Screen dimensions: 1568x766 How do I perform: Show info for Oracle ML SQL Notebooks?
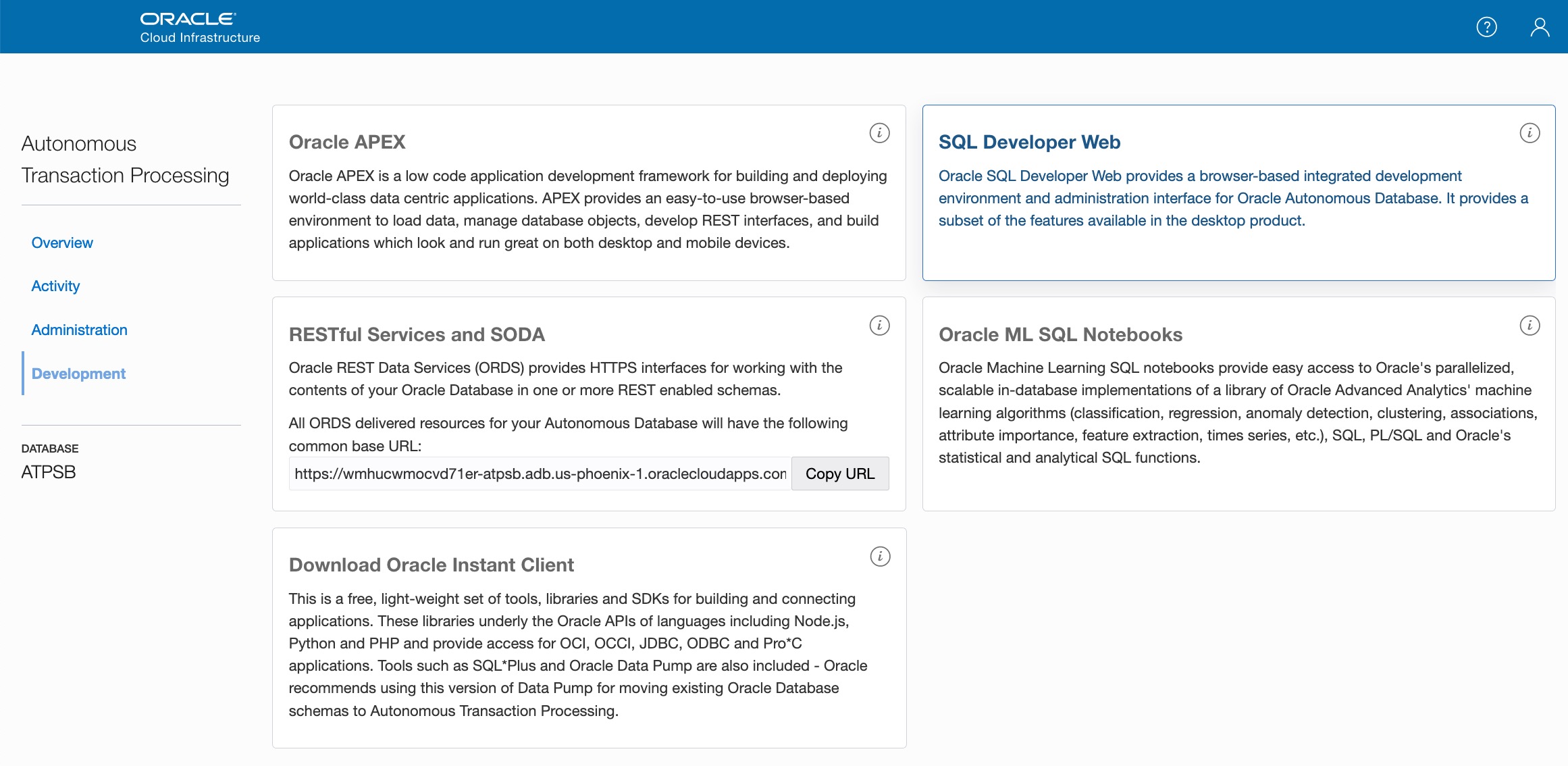pyautogui.click(x=1530, y=326)
